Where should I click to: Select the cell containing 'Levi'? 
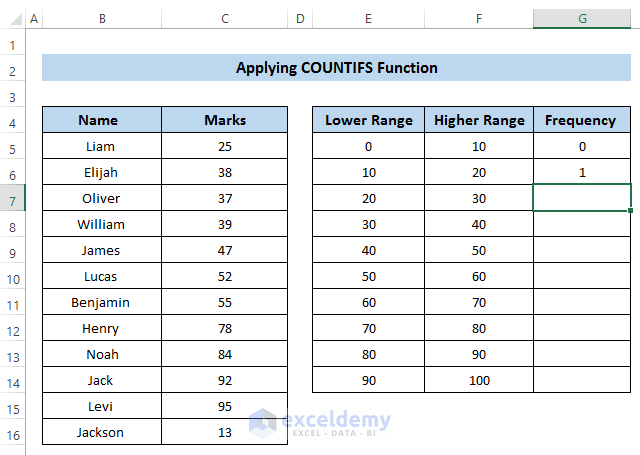[x=102, y=406]
